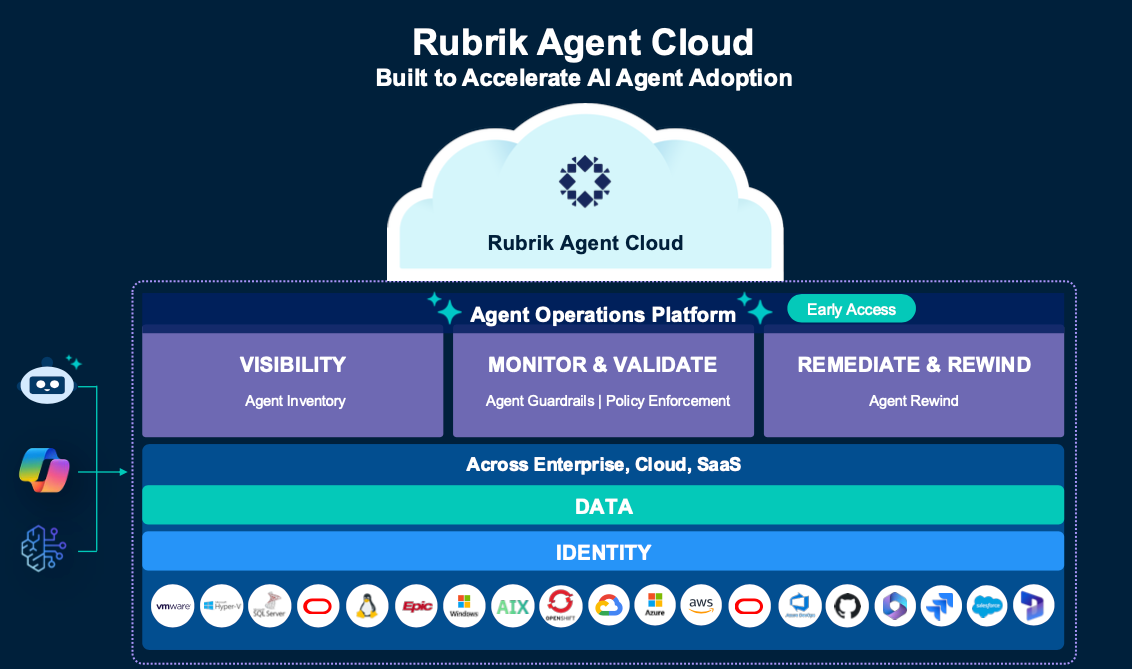Viewport: 1132px width, 669px height.
Task: Click 'Built to Accelerate AI Agent Adoption' subtitle
Action: click(584, 78)
